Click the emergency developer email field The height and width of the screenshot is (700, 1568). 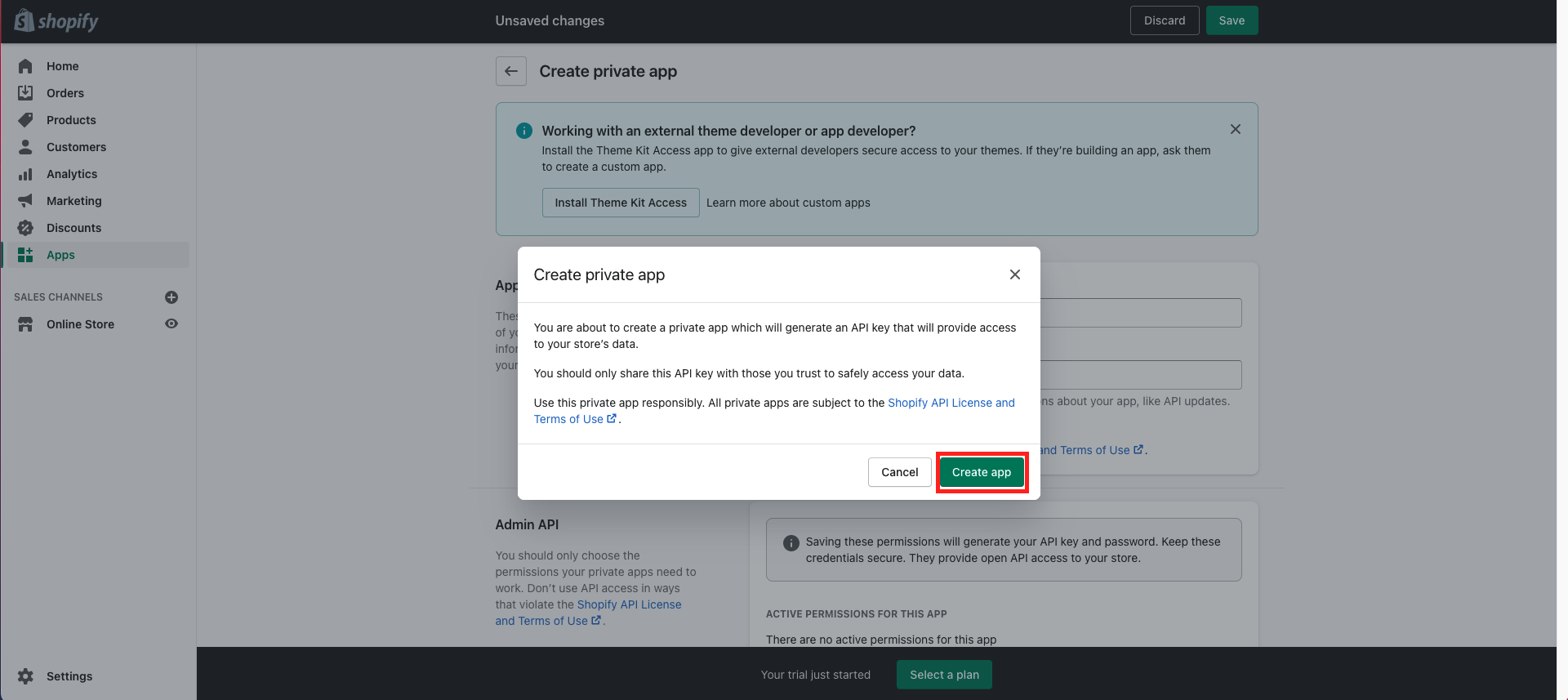tap(1141, 375)
